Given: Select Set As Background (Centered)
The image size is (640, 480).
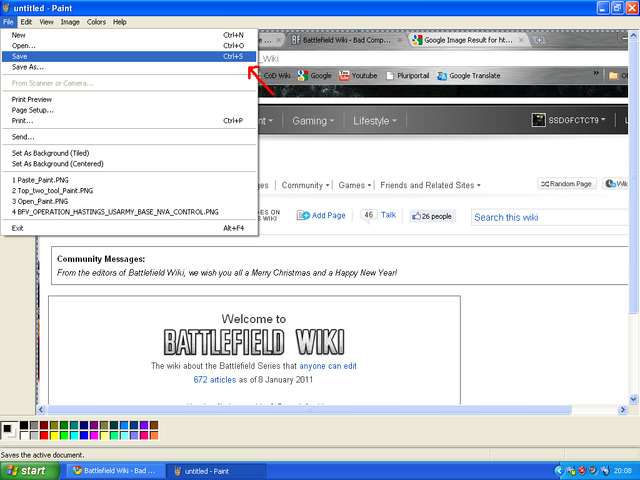Looking at the screenshot, I should (129, 164).
